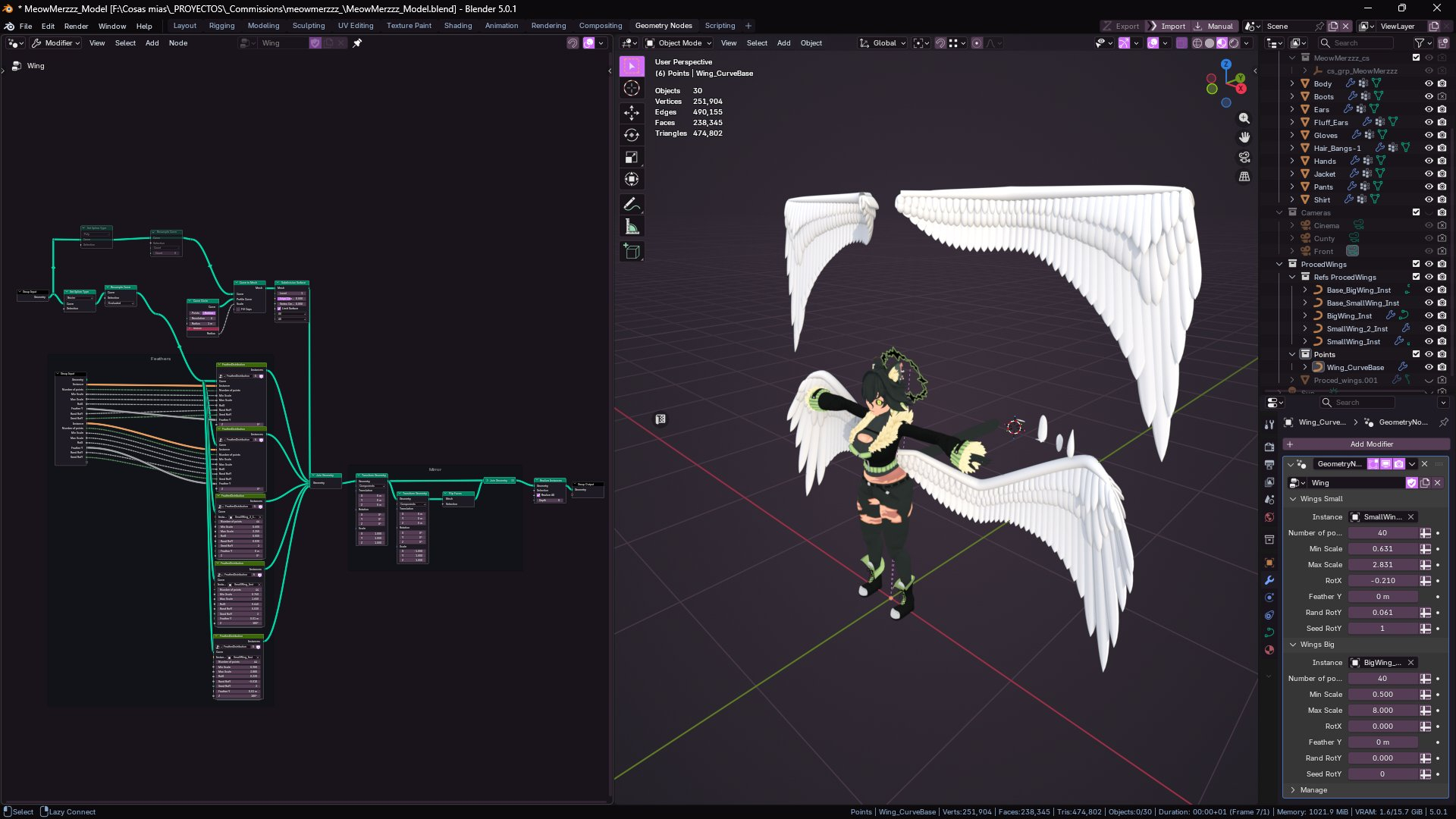
Task: Open the Object Mode dropdown
Action: pos(679,43)
